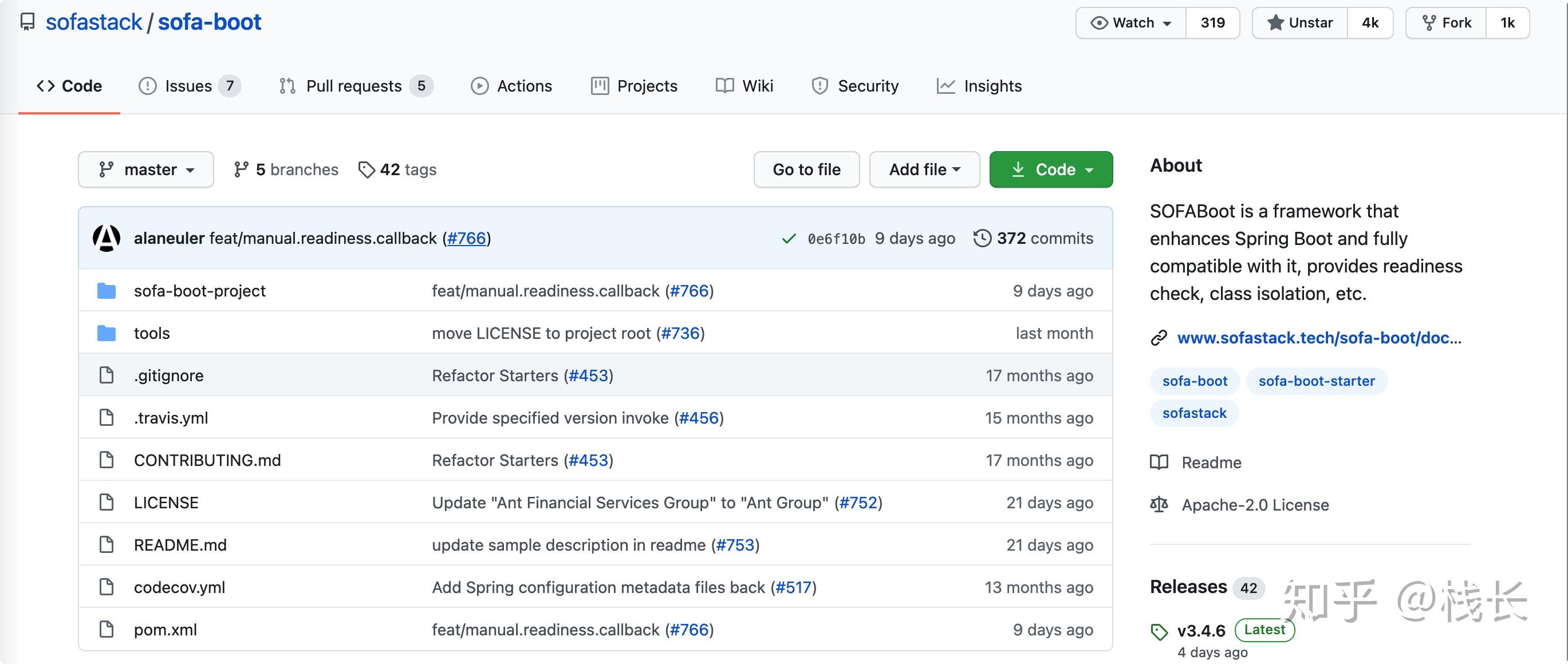Click the v3.4.6 release tag icon
The height and width of the screenshot is (664, 1568).
coord(1159,632)
